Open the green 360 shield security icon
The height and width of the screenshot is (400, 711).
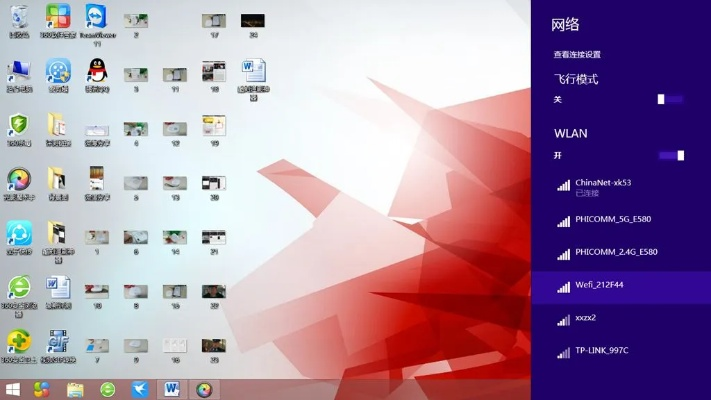pos(18,126)
